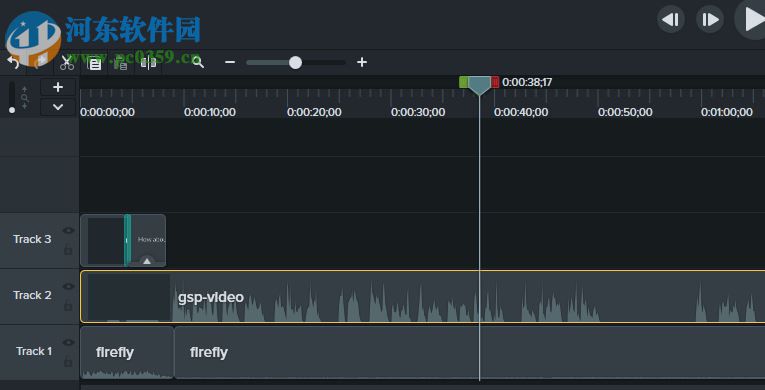
Task: Hide Track 3 with eye icon
Action: 69,230
